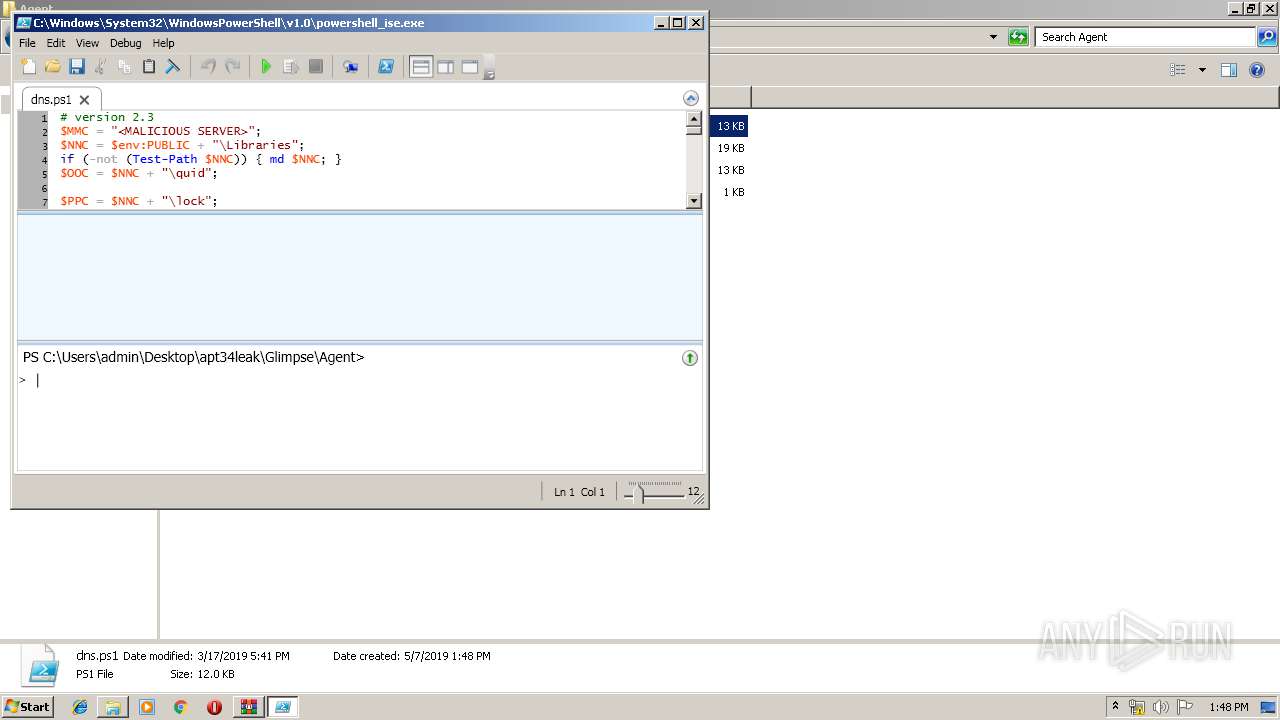Image resolution: width=1280 pixels, height=720 pixels.
Task: Run selection with the Run Selection icon
Action: [291, 67]
